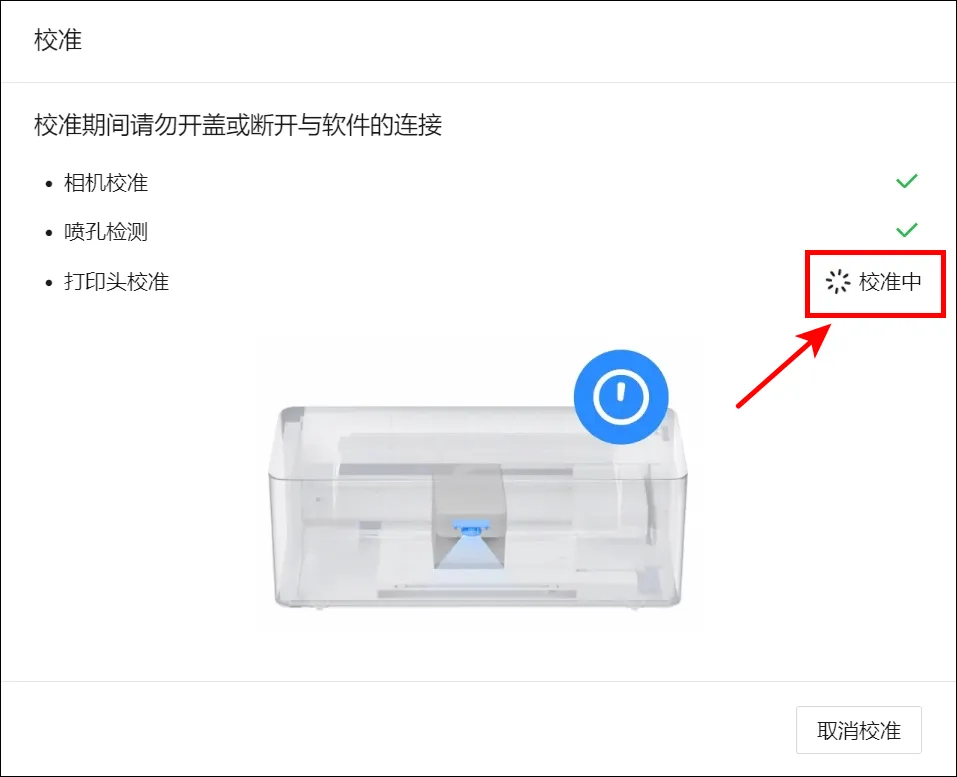Screen dimensions: 957x777
Task: Click the 校准中 status text
Action: (890, 281)
